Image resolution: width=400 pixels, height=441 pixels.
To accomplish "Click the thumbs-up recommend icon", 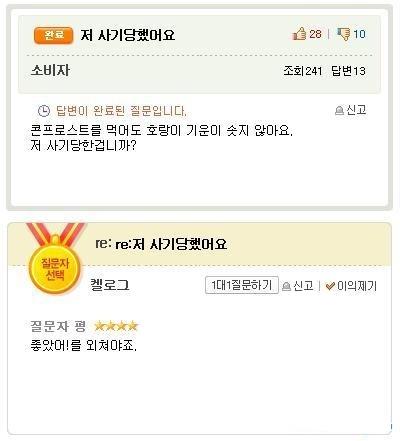I will coord(299,34).
